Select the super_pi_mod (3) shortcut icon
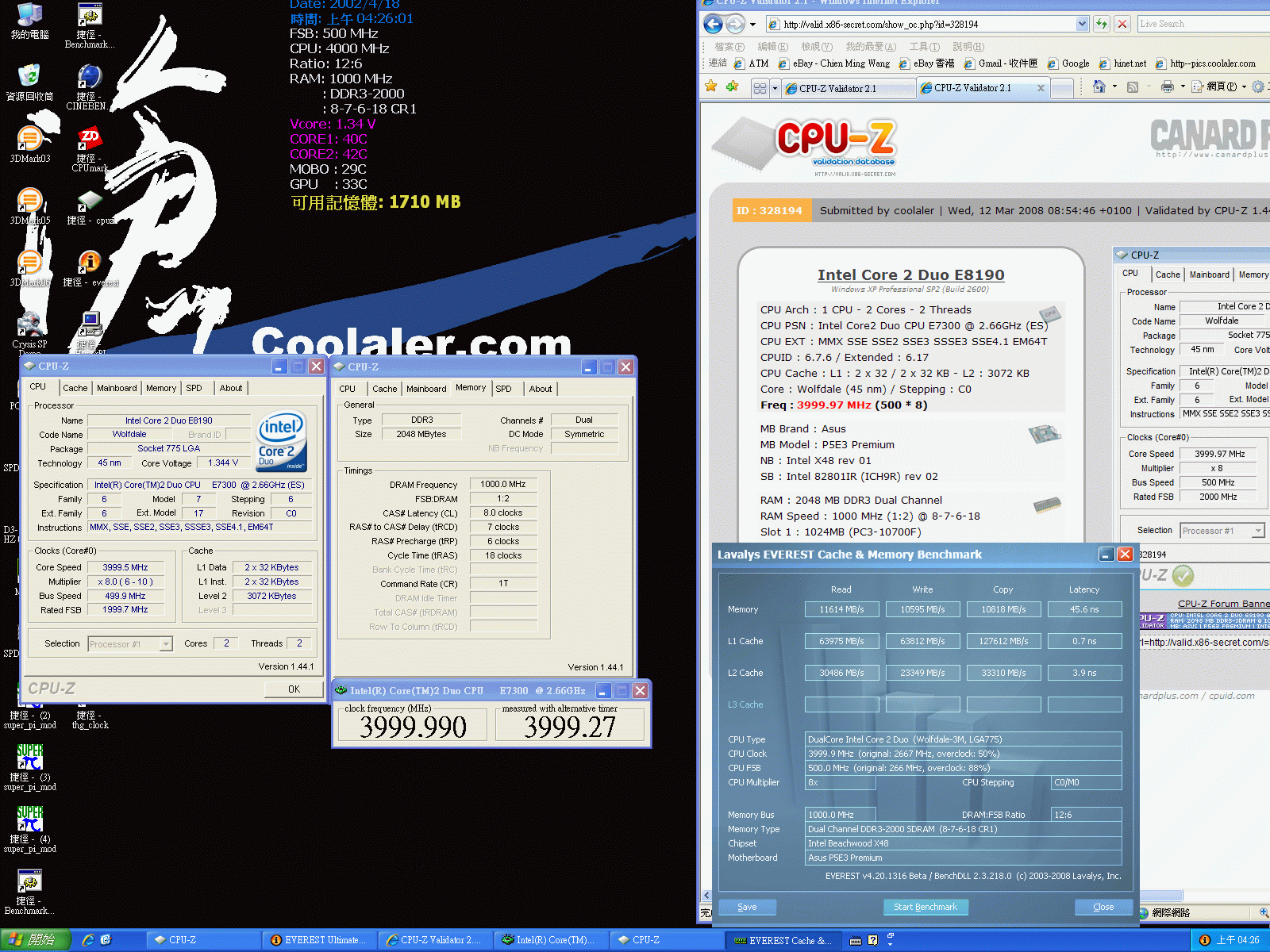Screen dimensions: 1270x952 pyautogui.click(x=29, y=768)
